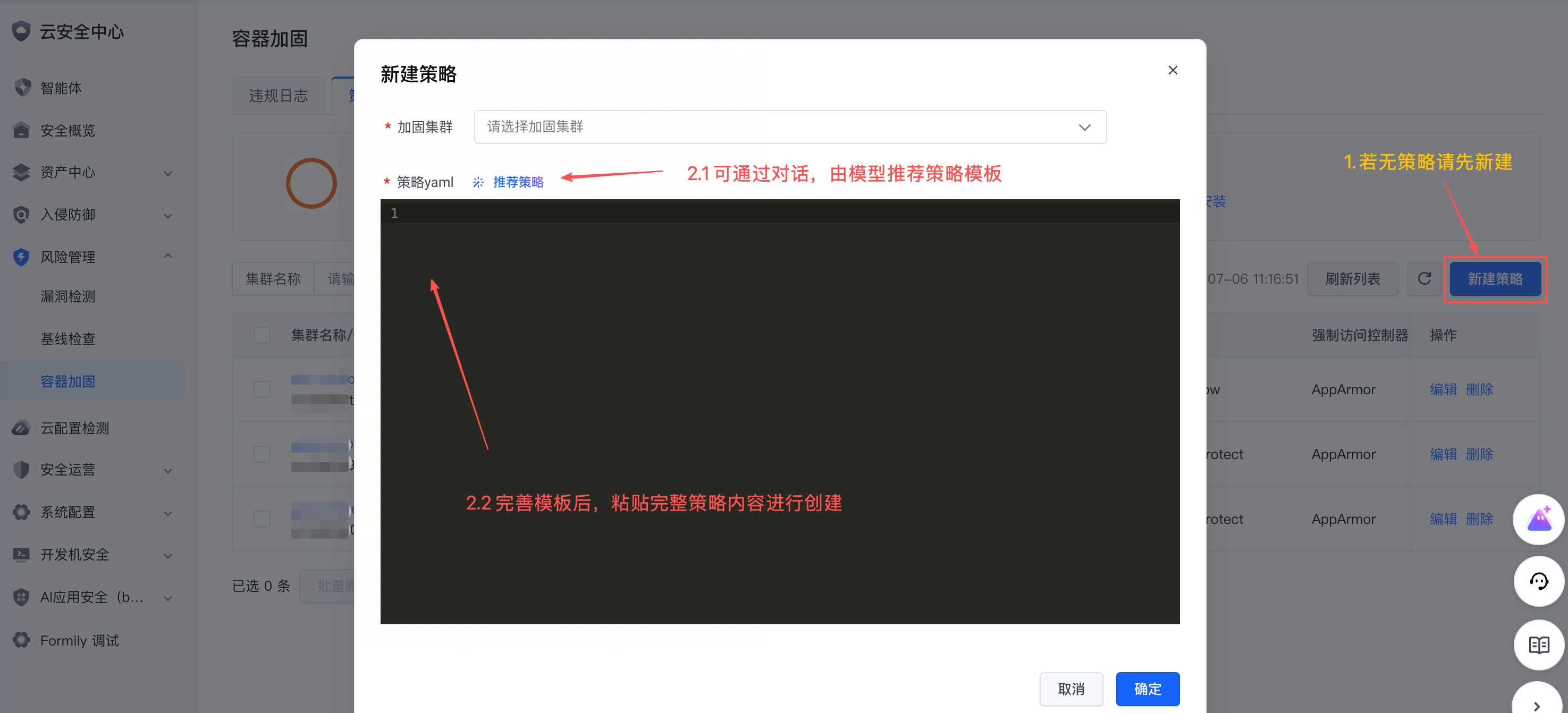Click the 云配置检测 cloud icon
Image resolution: width=1568 pixels, height=713 pixels.
click(21, 428)
